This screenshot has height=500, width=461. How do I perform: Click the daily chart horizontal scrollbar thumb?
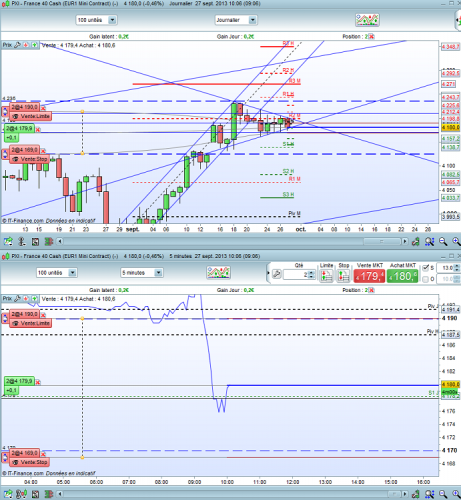point(382,241)
